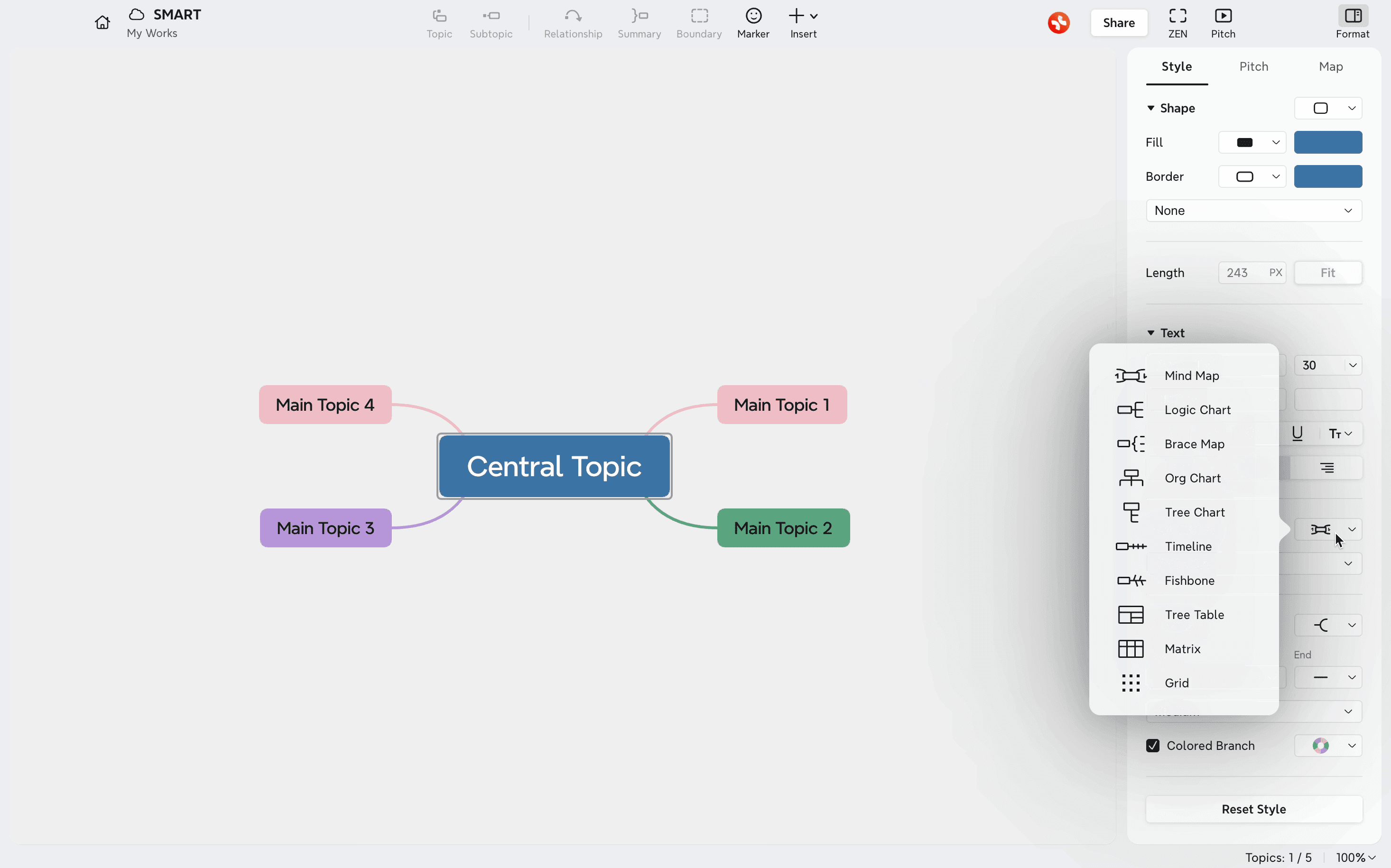This screenshot has width=1391, height=868.
Task: Uncheck the Colored Branch checkbox
Action: [x=1152, y=746]
